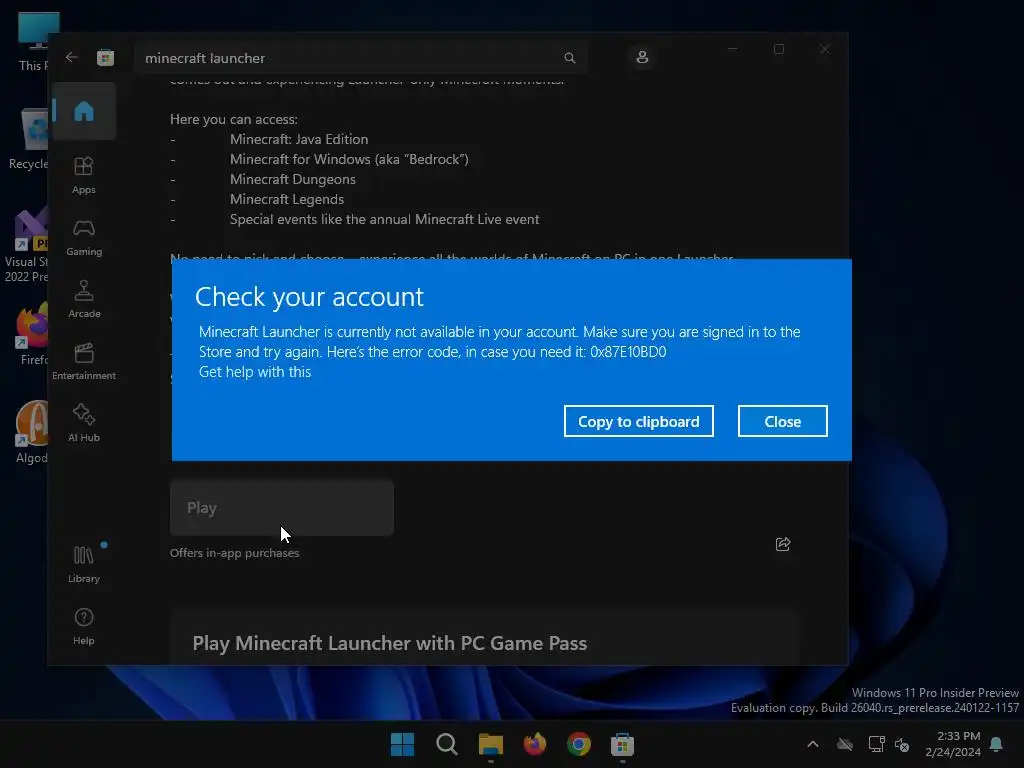1024x768 pixels.
Task: Open the Library in sidebar
Action: click(84, 565)
